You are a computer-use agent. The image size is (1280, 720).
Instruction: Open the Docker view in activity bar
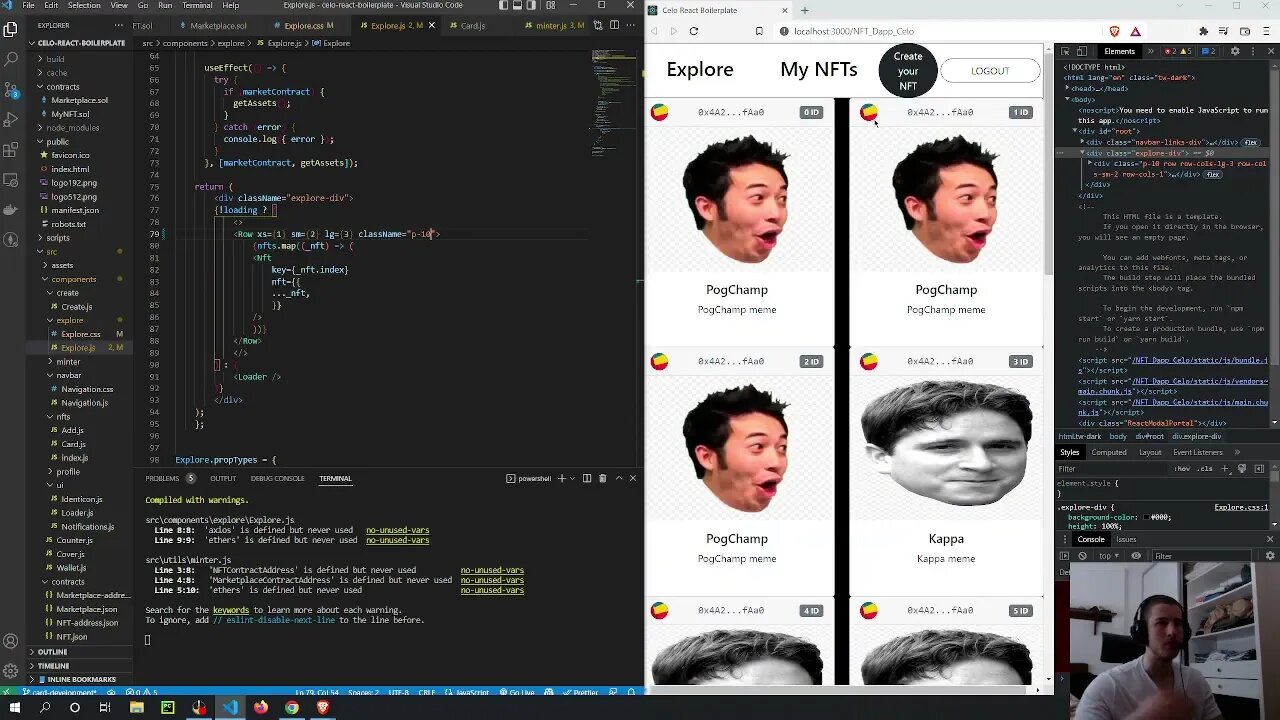(11, 212)
